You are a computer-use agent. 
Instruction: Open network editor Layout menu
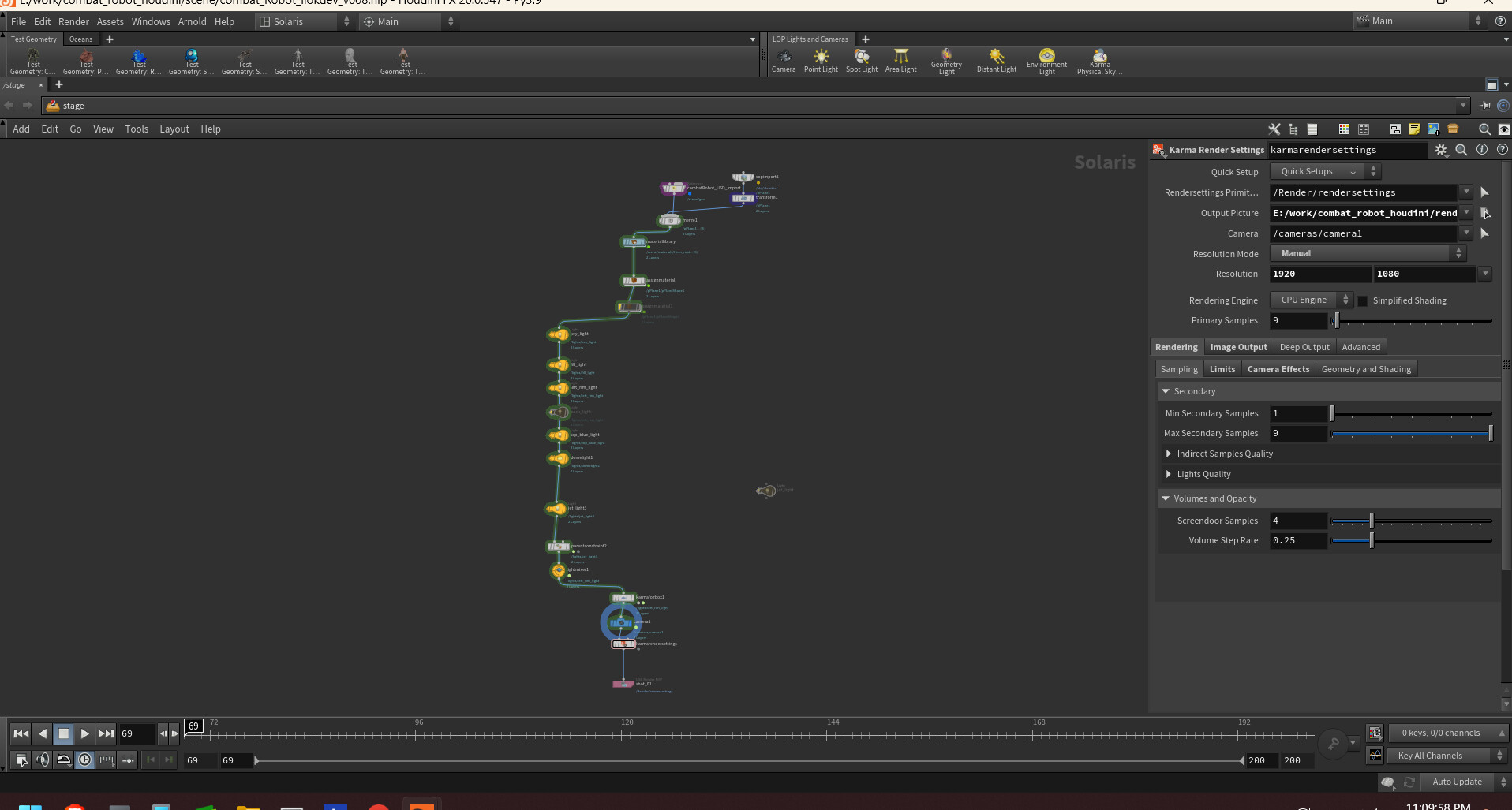[x=174, y=129]
